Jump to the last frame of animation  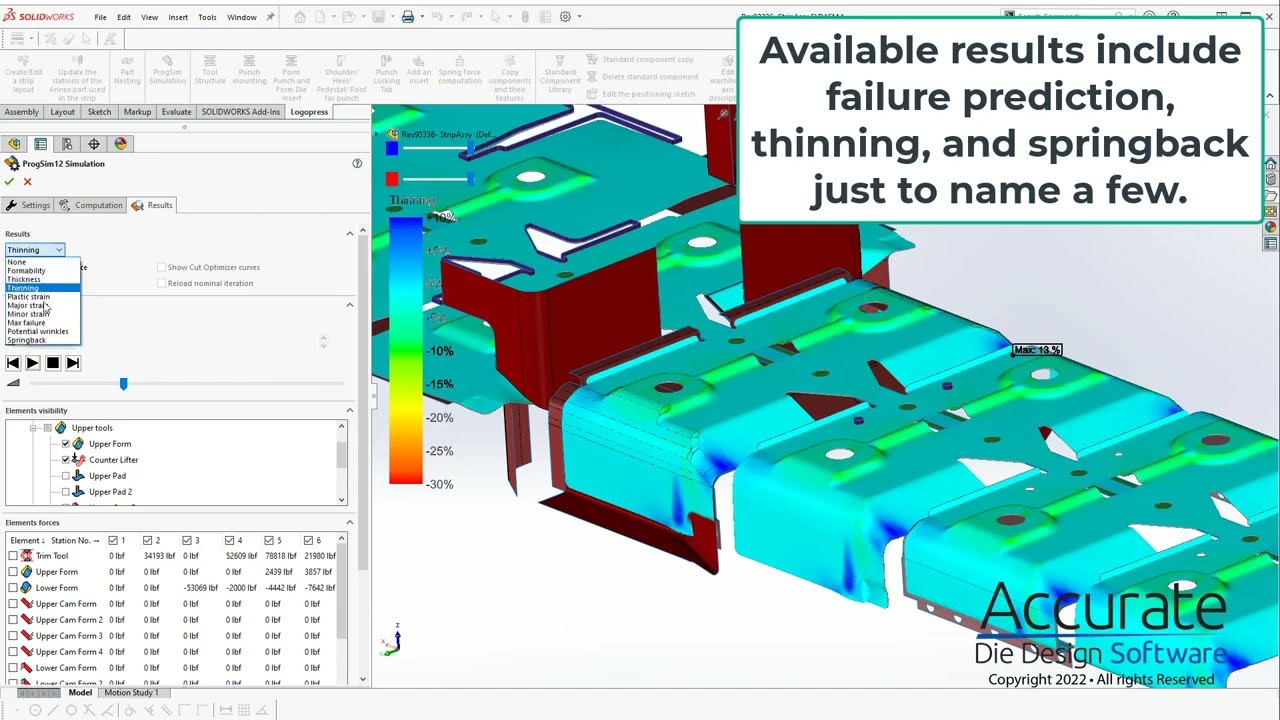[x=73, y=363]
